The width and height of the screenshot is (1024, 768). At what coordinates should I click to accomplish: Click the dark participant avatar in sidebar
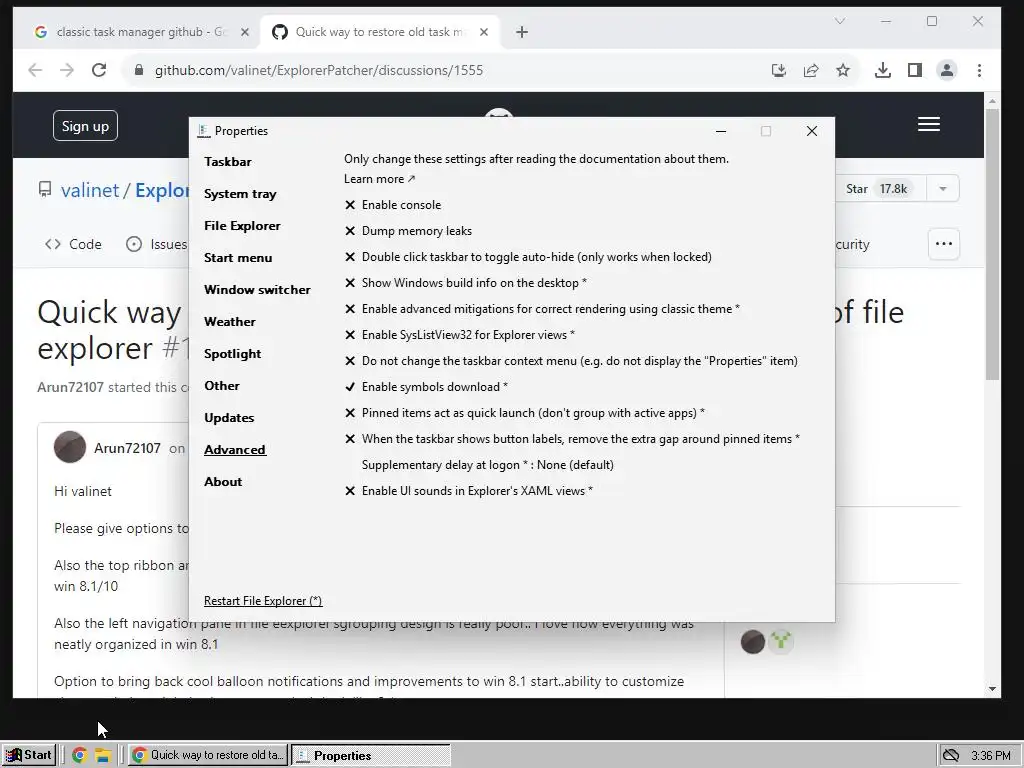(752, 642)
